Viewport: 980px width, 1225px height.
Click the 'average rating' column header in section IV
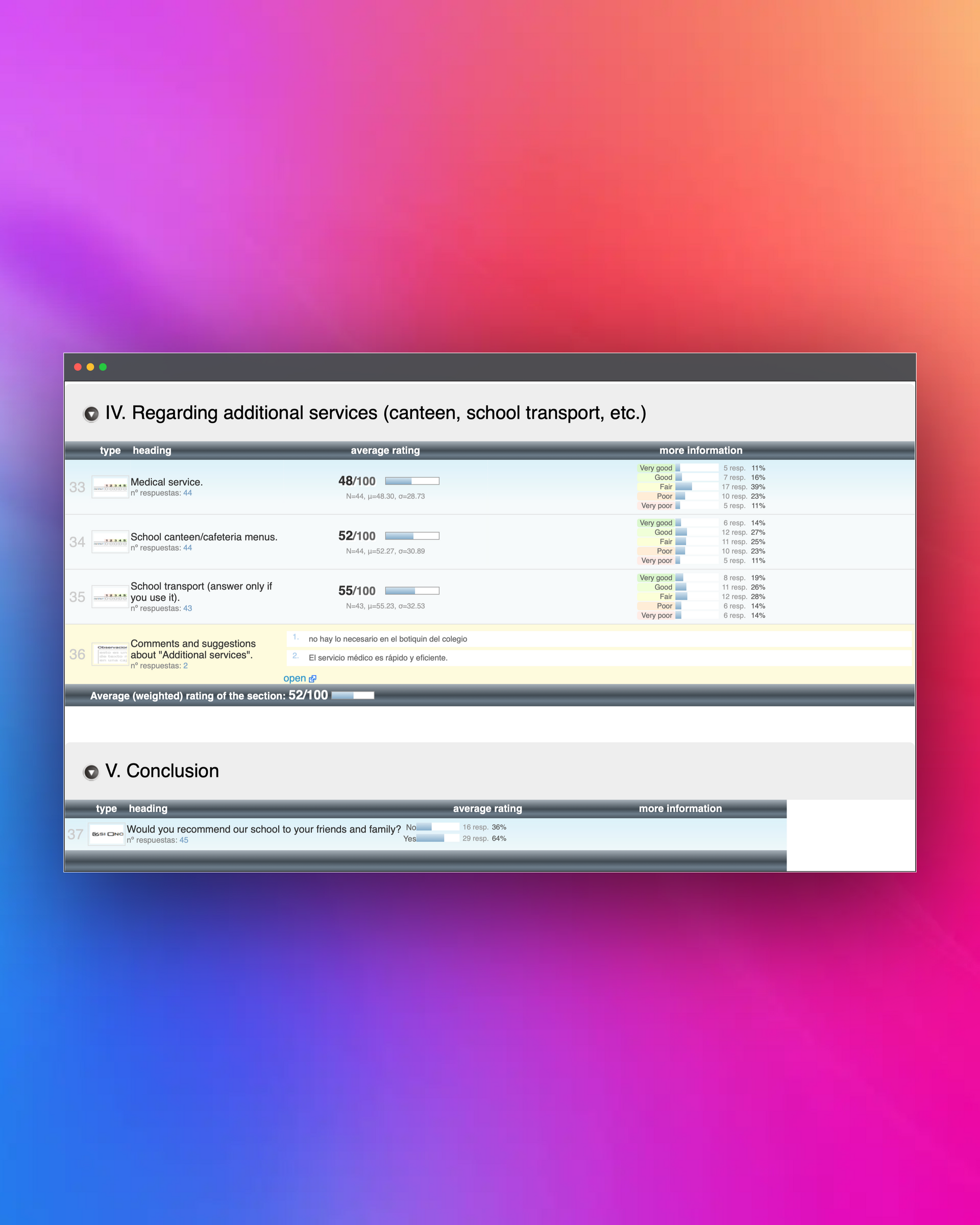pyautogui.click(x=385, y=451)
